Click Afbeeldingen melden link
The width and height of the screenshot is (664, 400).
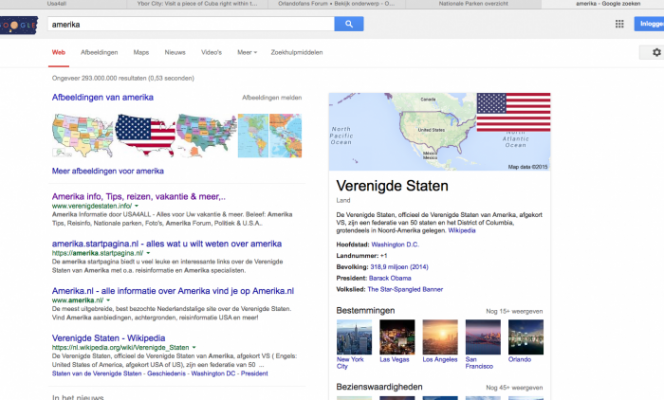tap(272, 98)
